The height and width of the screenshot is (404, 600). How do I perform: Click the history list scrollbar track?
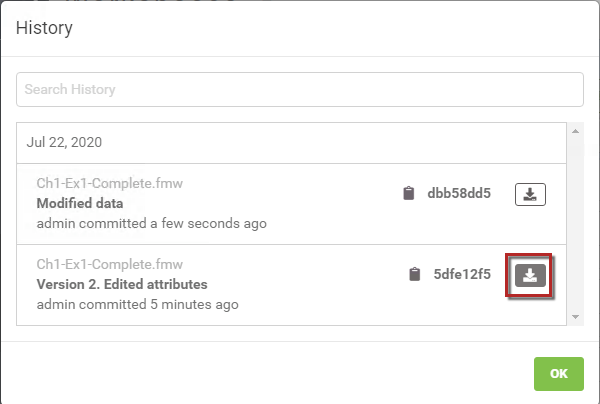(x=575, y=224)
